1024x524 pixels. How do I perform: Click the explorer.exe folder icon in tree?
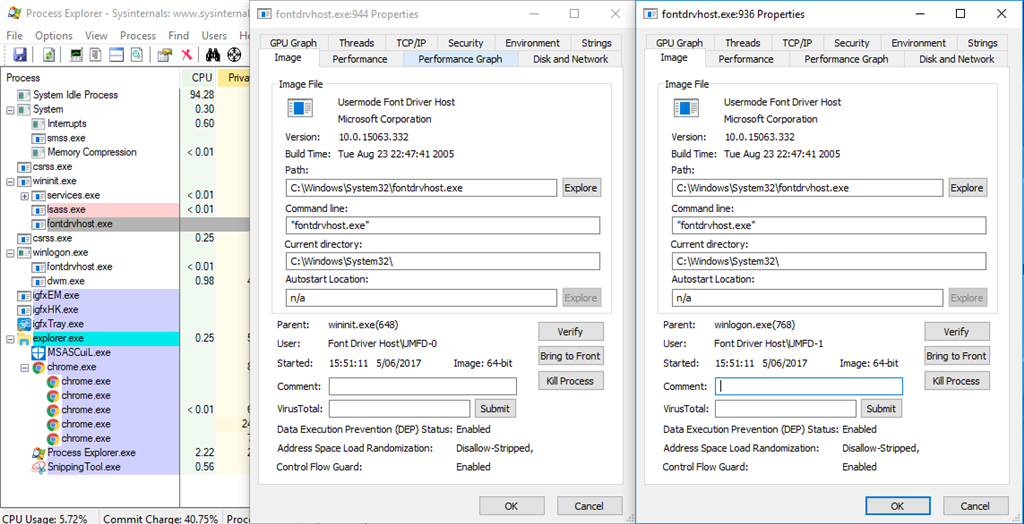point(24,338)
